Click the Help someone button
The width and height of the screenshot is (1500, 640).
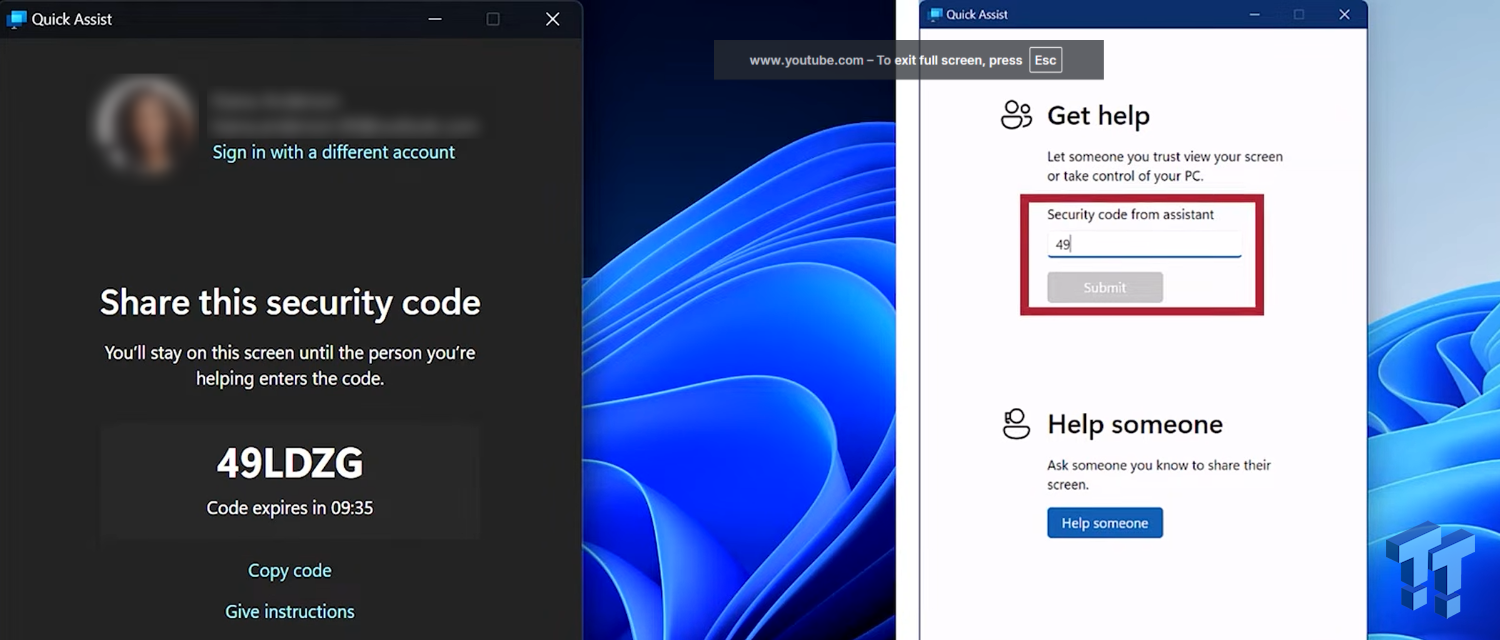(1105, 523)
